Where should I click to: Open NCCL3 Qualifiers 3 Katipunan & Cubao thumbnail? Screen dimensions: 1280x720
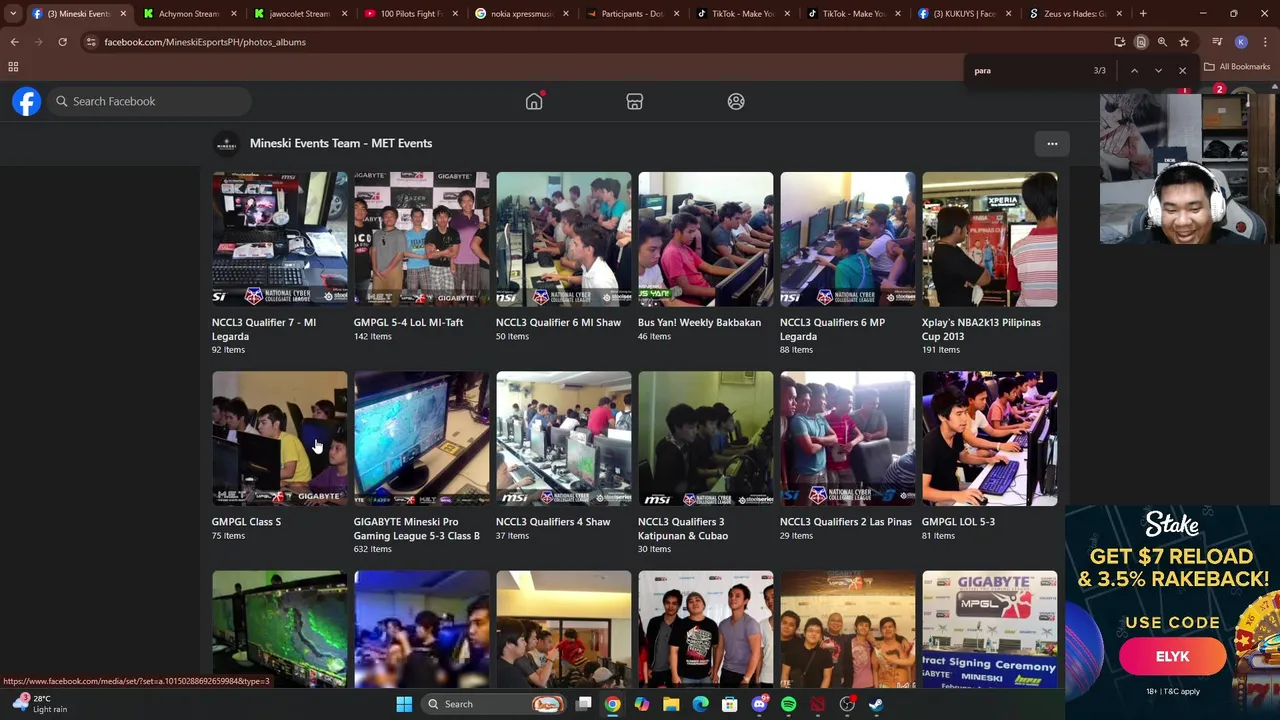(x=706, y=438)
